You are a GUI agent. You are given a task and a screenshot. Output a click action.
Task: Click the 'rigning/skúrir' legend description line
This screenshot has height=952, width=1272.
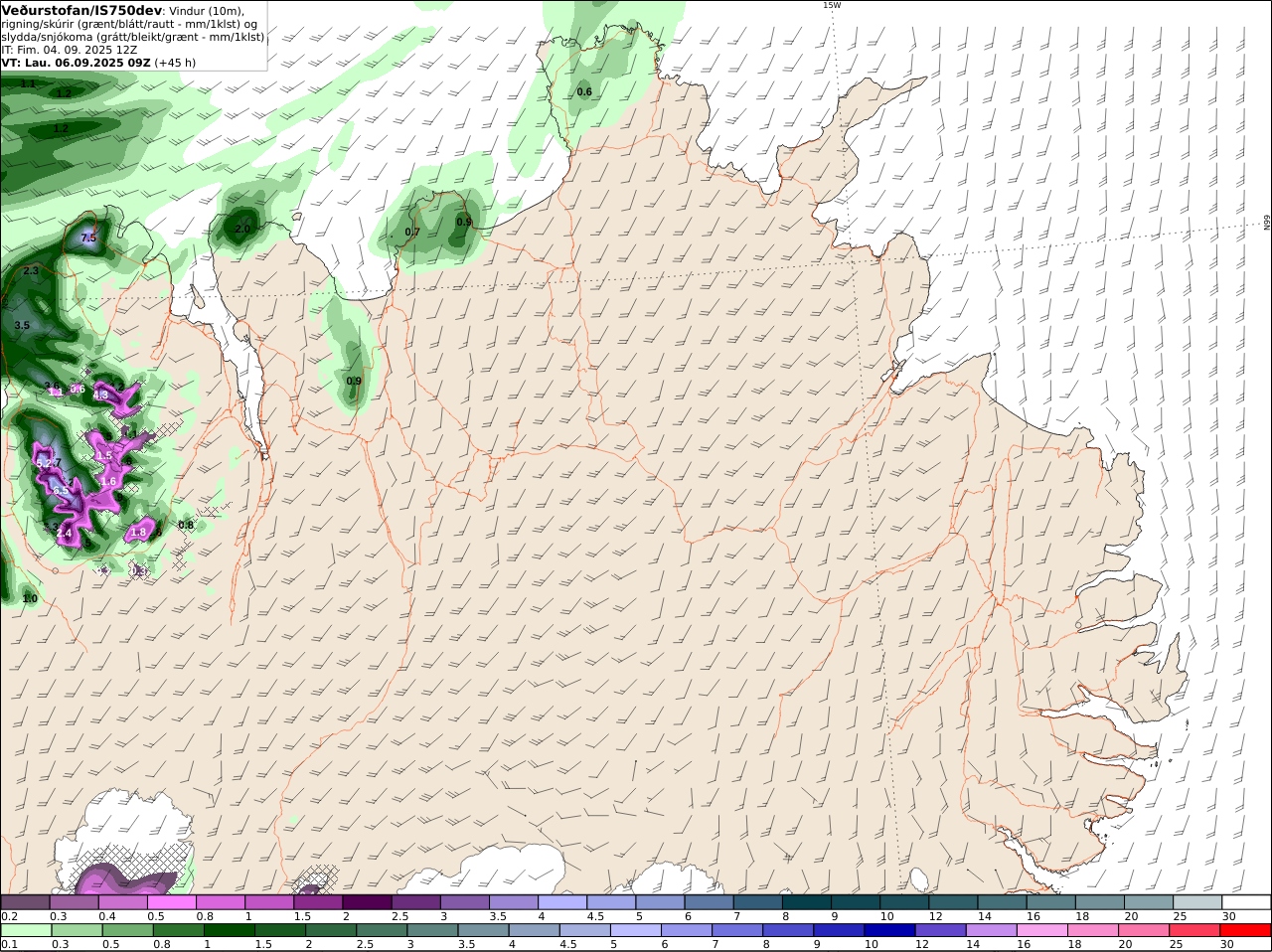click(x=128, y=24)
